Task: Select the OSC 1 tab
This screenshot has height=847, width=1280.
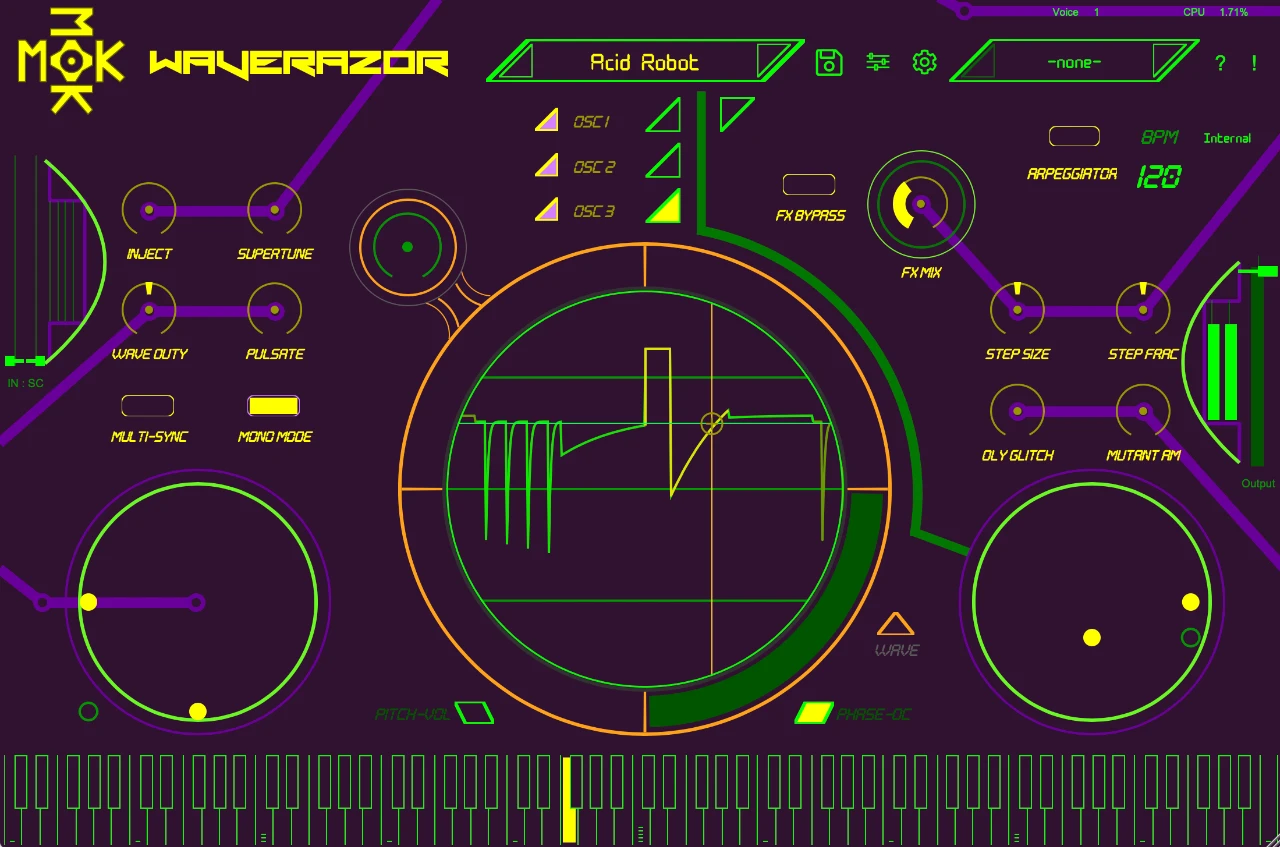Action: tap(592, 122)
